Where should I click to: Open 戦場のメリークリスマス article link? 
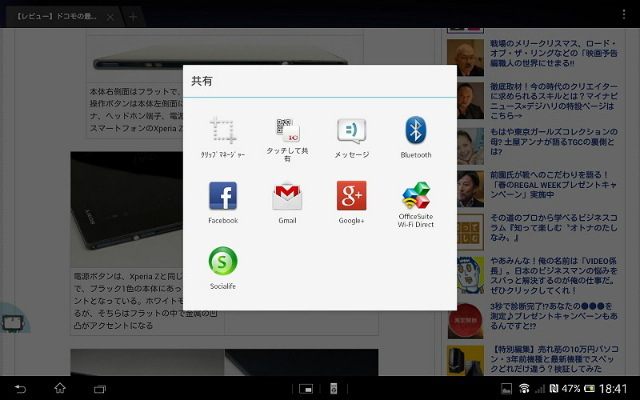click(554, 53)
